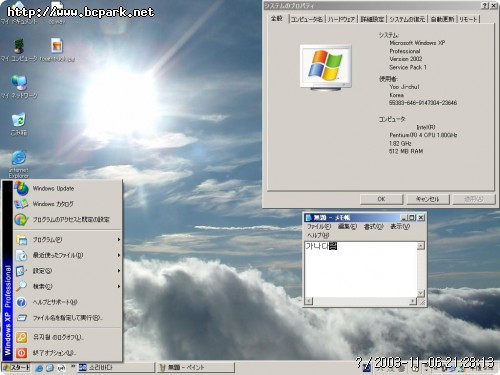This screenshot has width=500, height=375.
Task: Click the show desktop quick launch icon
Action: click(50, 368)
